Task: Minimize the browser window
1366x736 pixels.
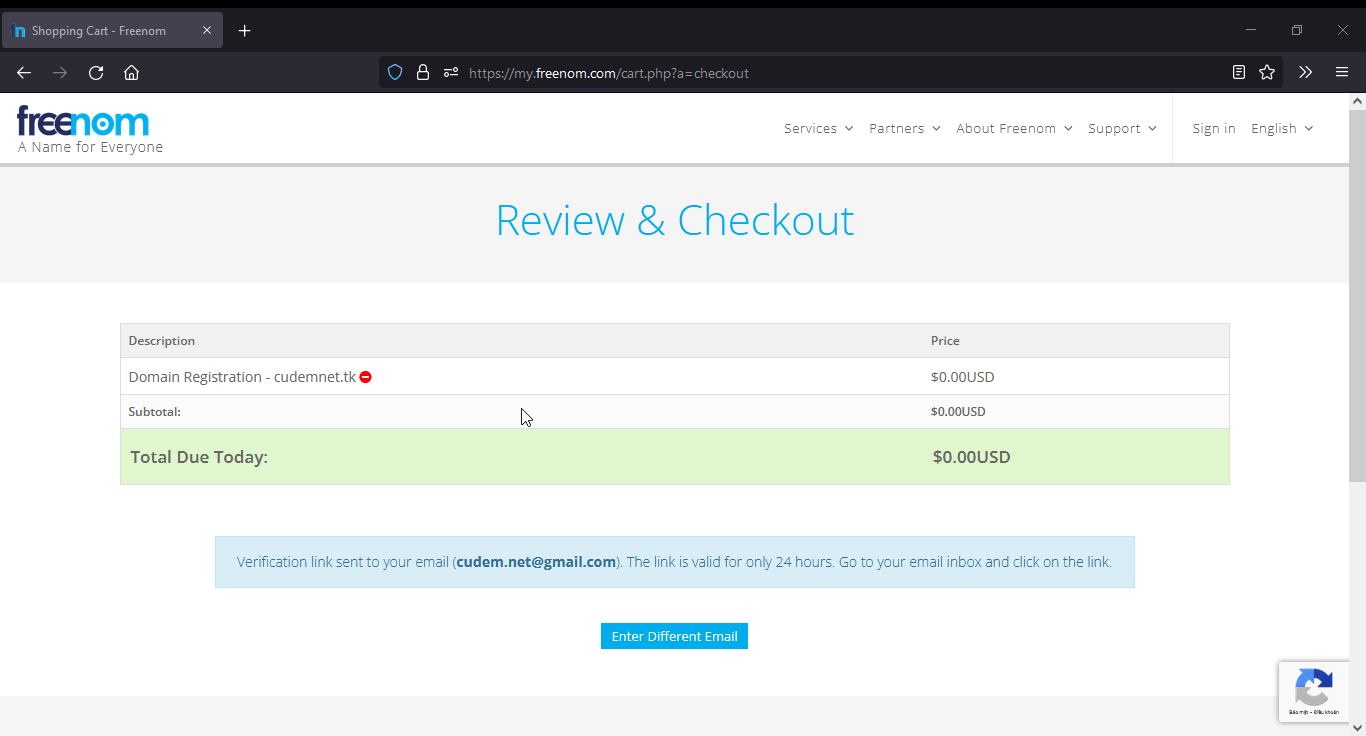Action: click(1251, 30)
